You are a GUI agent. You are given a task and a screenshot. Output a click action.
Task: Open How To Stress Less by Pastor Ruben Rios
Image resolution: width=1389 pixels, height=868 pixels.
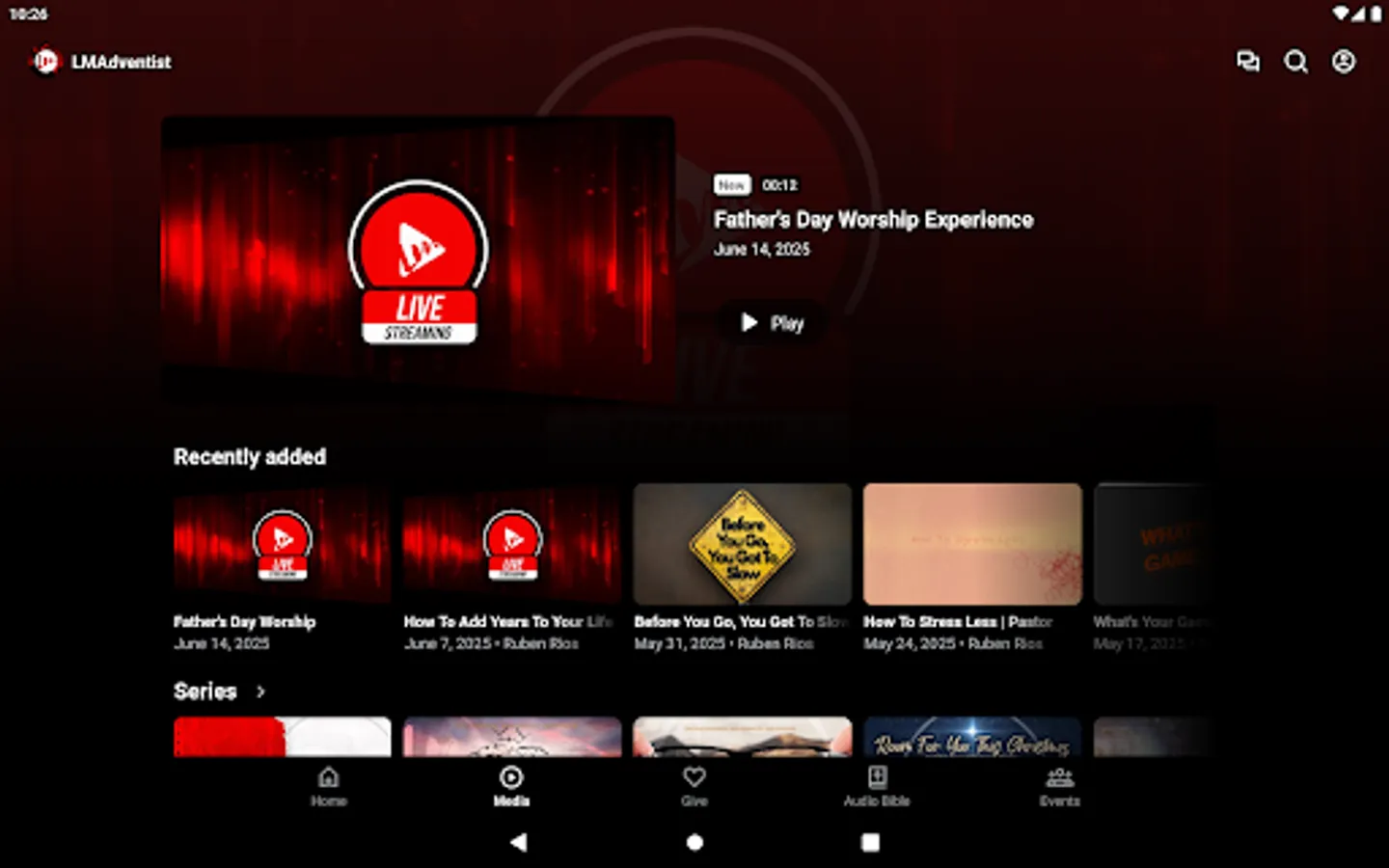972,545
